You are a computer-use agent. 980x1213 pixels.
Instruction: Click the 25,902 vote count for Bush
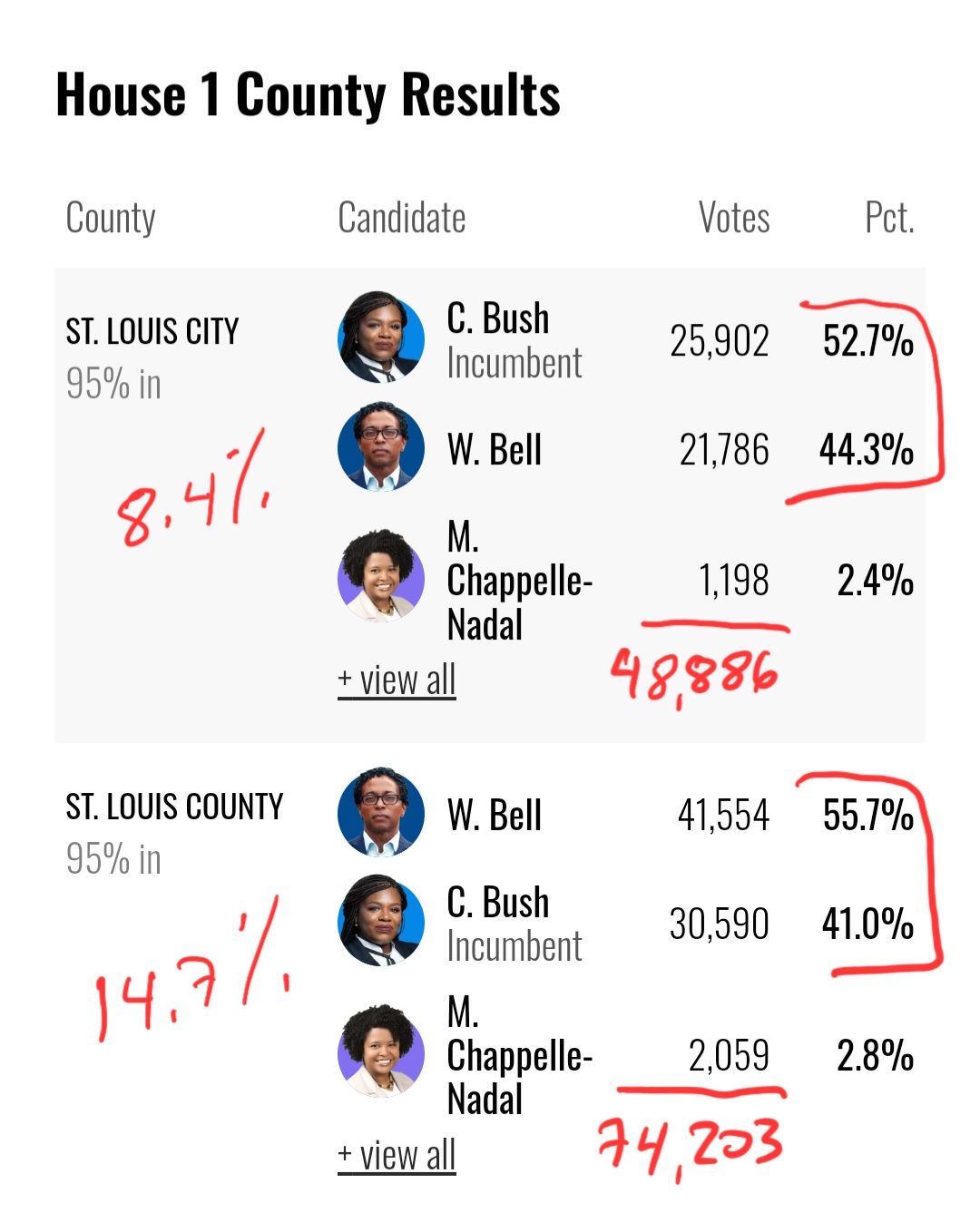(719, 341)
